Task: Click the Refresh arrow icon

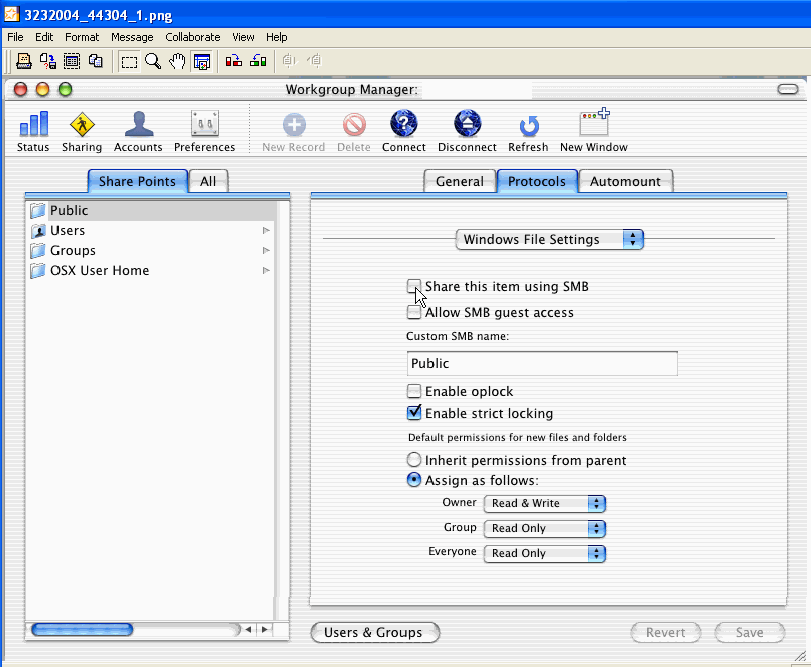Action: click(528, 126)
